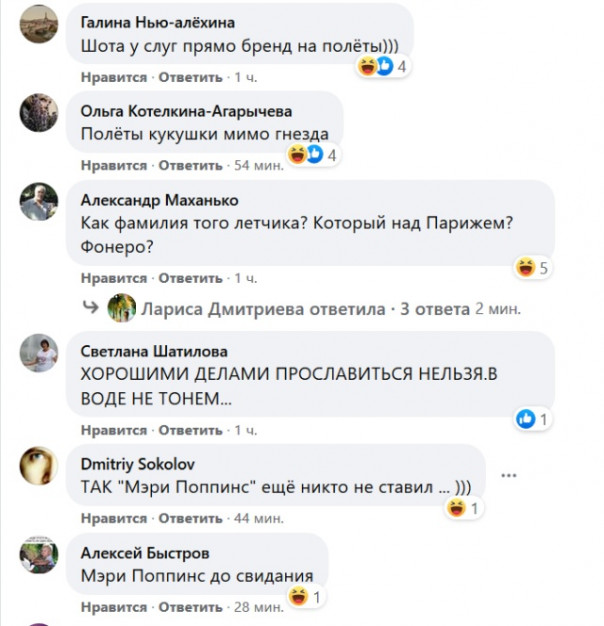Like Галина Нью-алёхина's comment via Нравится

pos(114,77)
